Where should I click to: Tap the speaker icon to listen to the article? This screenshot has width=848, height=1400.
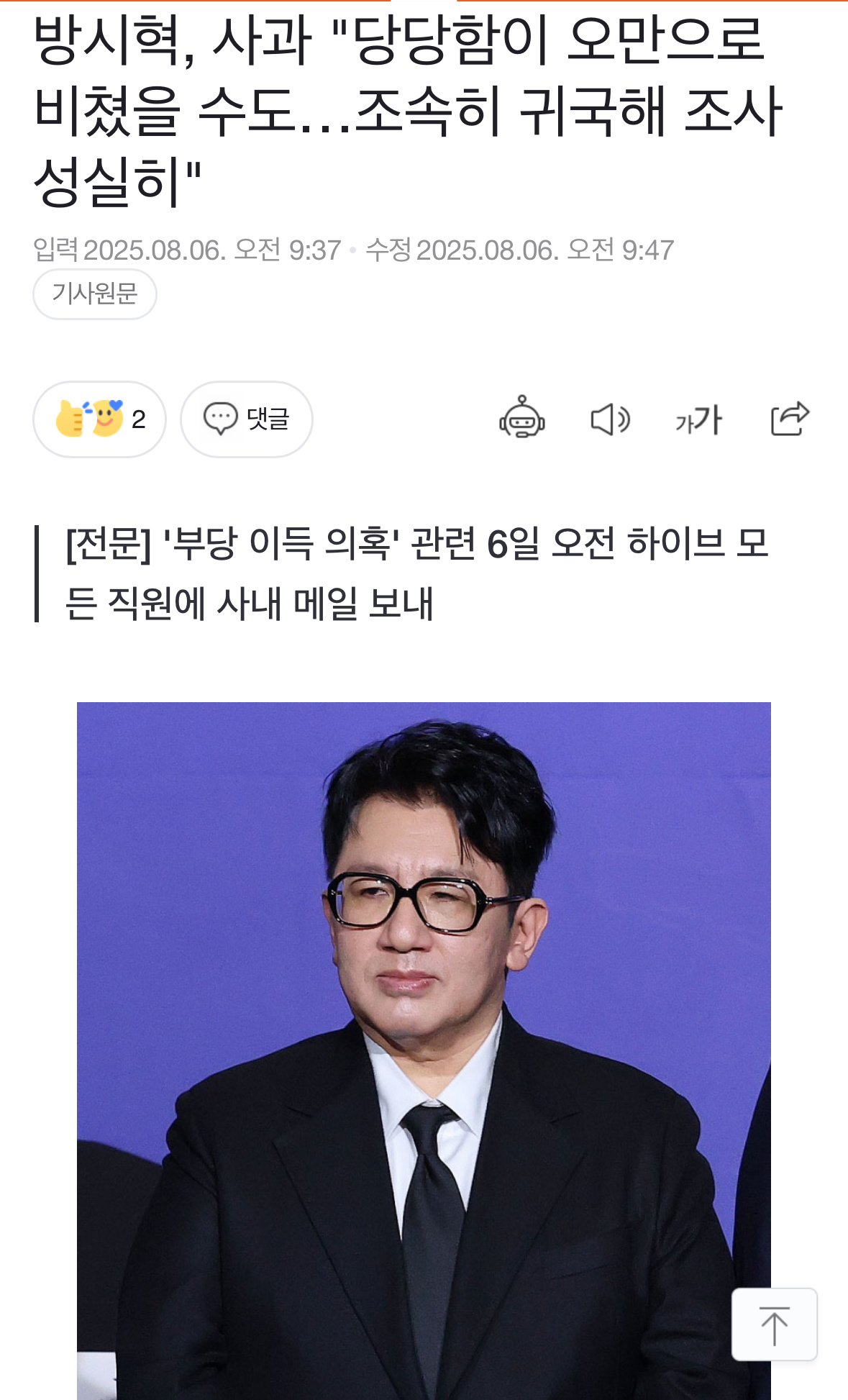[610, 419]
